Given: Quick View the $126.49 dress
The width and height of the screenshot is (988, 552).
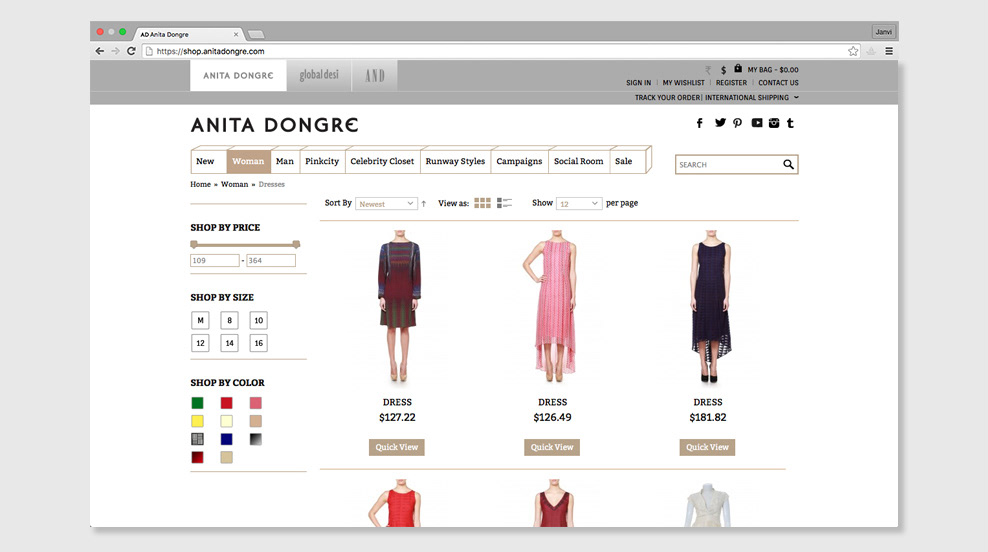Looking at the screenshot, I should 552,447.
